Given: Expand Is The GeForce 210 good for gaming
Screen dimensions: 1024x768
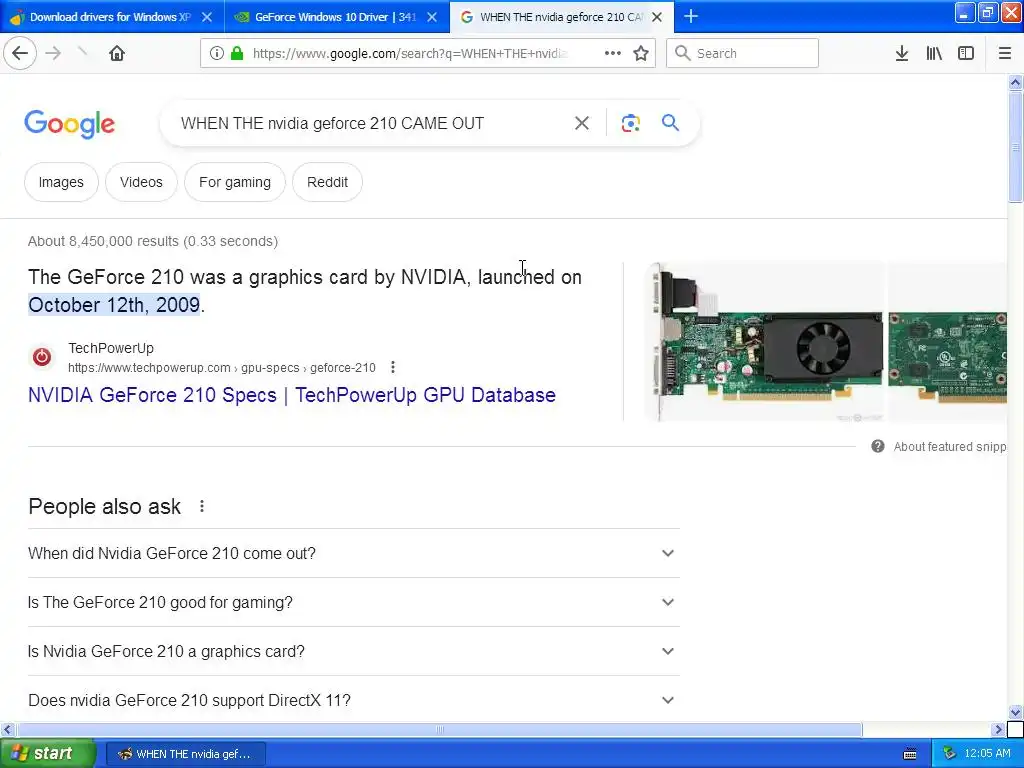Looking at the screenshot, I should pos(354,602).
